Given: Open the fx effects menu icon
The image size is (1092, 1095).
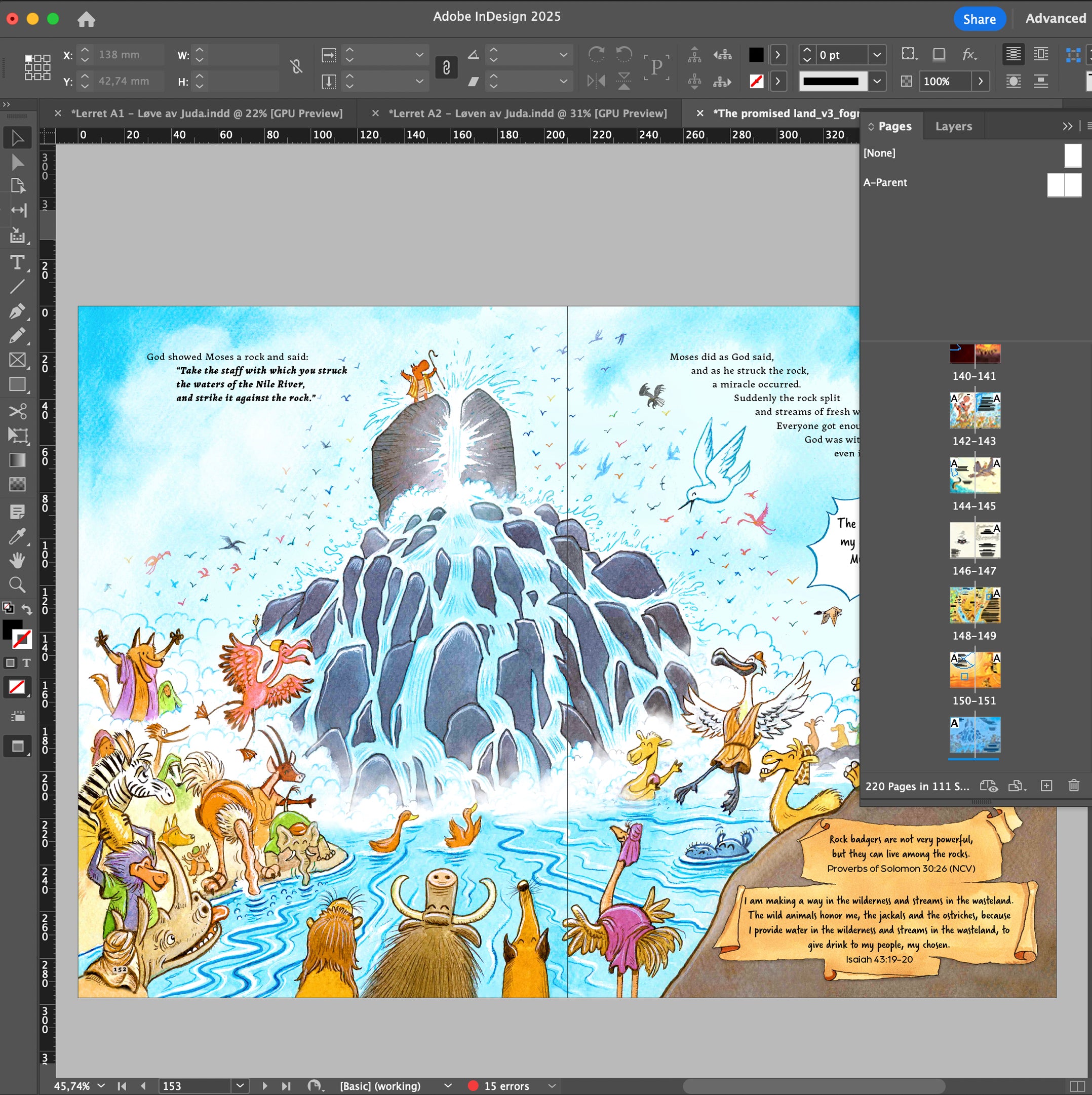Looking at the screenshot, I should click(969, 54).
